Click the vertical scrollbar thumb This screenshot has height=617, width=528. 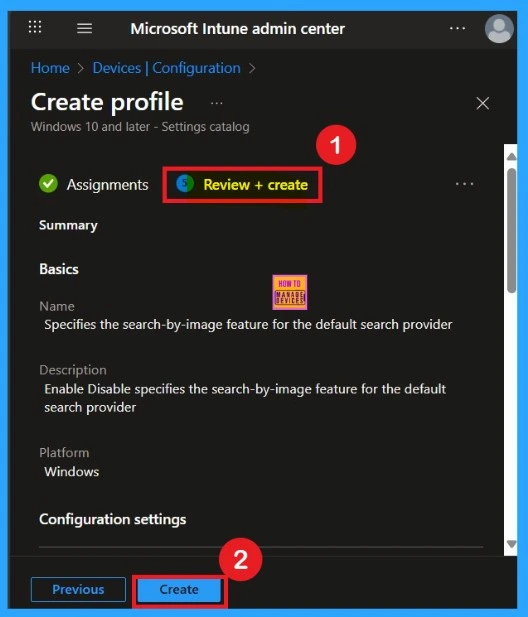pyautogui.click(x=511, y=231)
